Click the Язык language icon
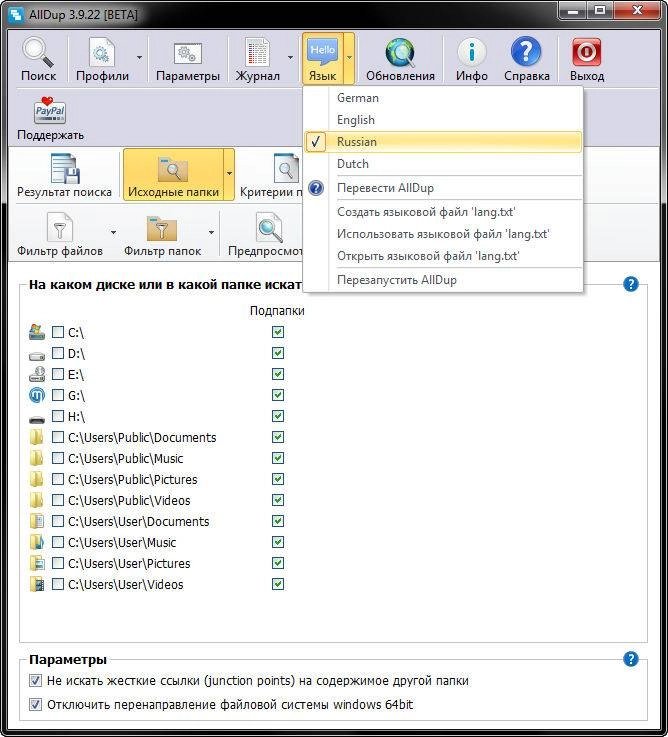Image resolution: width=668 pixels, height=737 pixels. pos(322,52)
